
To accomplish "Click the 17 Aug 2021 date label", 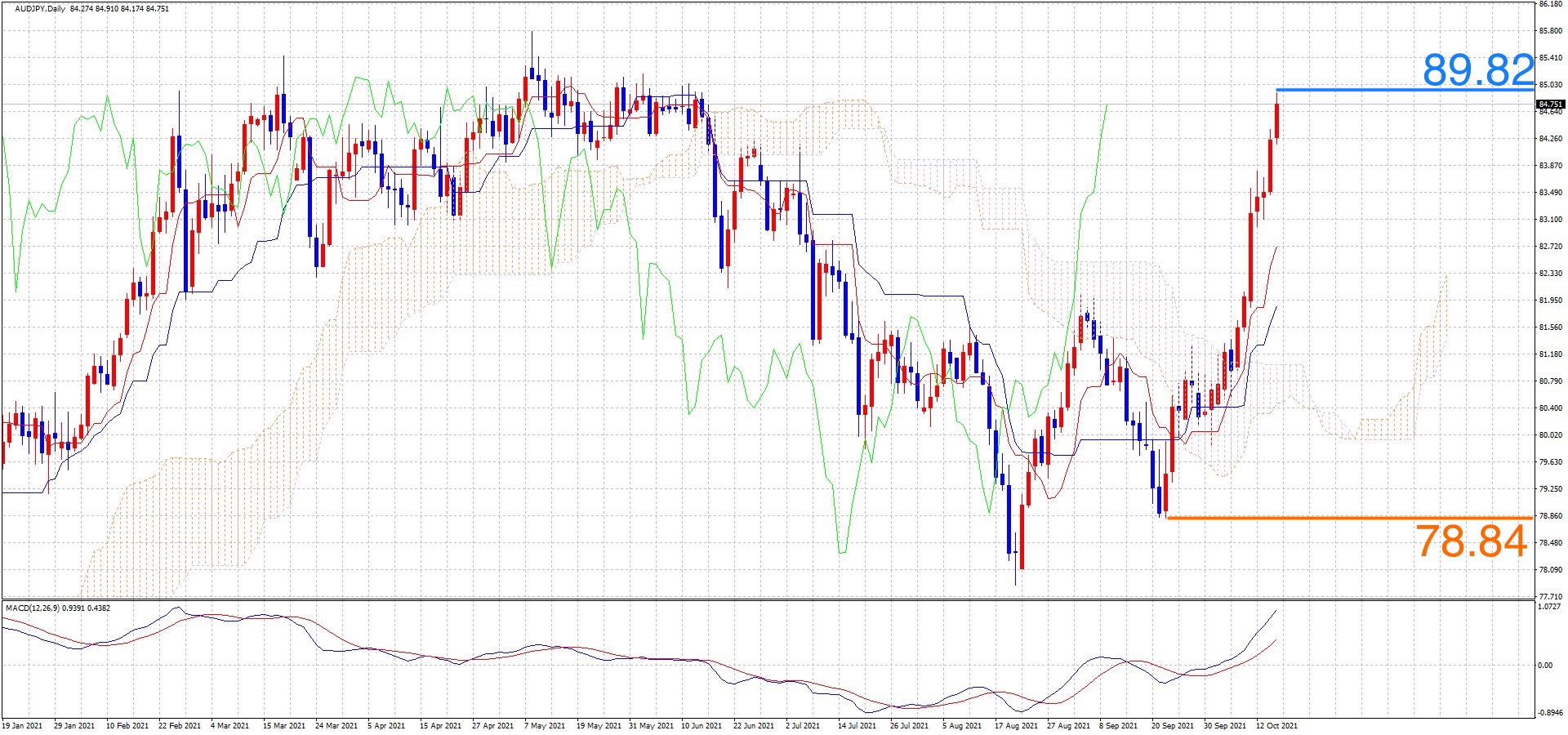I will 1015,725.
